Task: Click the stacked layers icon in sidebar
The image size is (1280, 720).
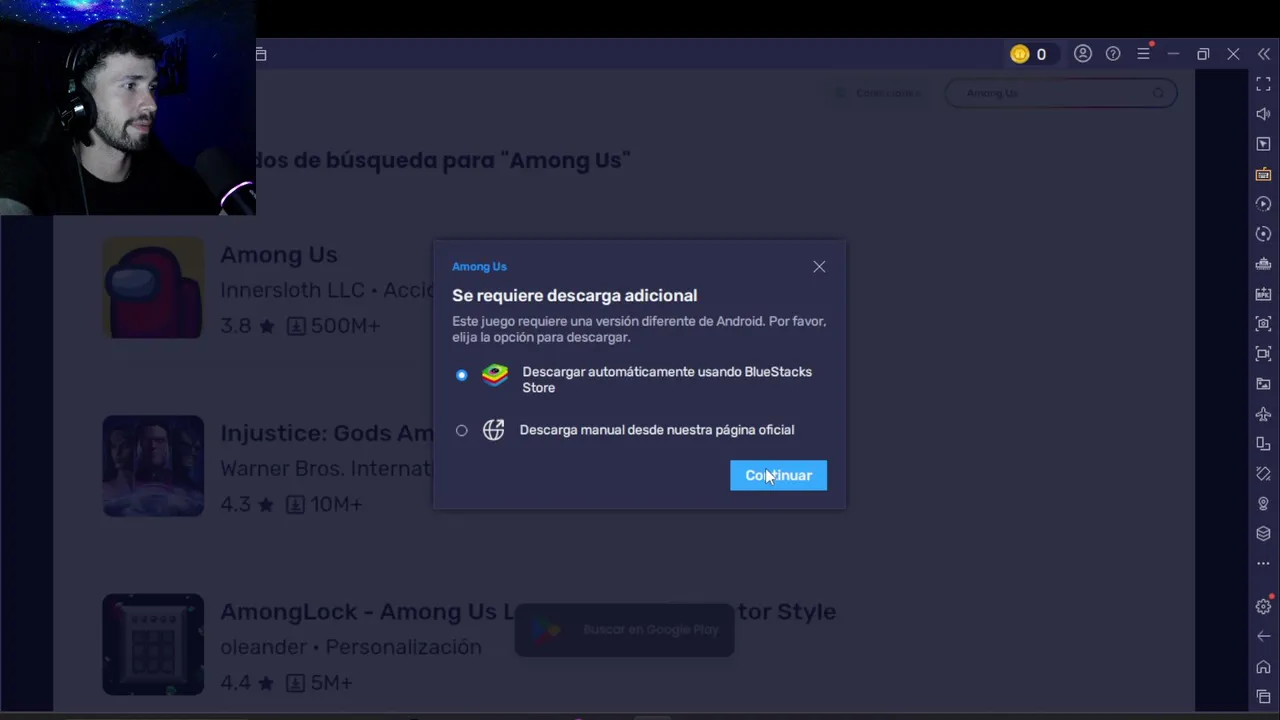Action: [1263, 534]
